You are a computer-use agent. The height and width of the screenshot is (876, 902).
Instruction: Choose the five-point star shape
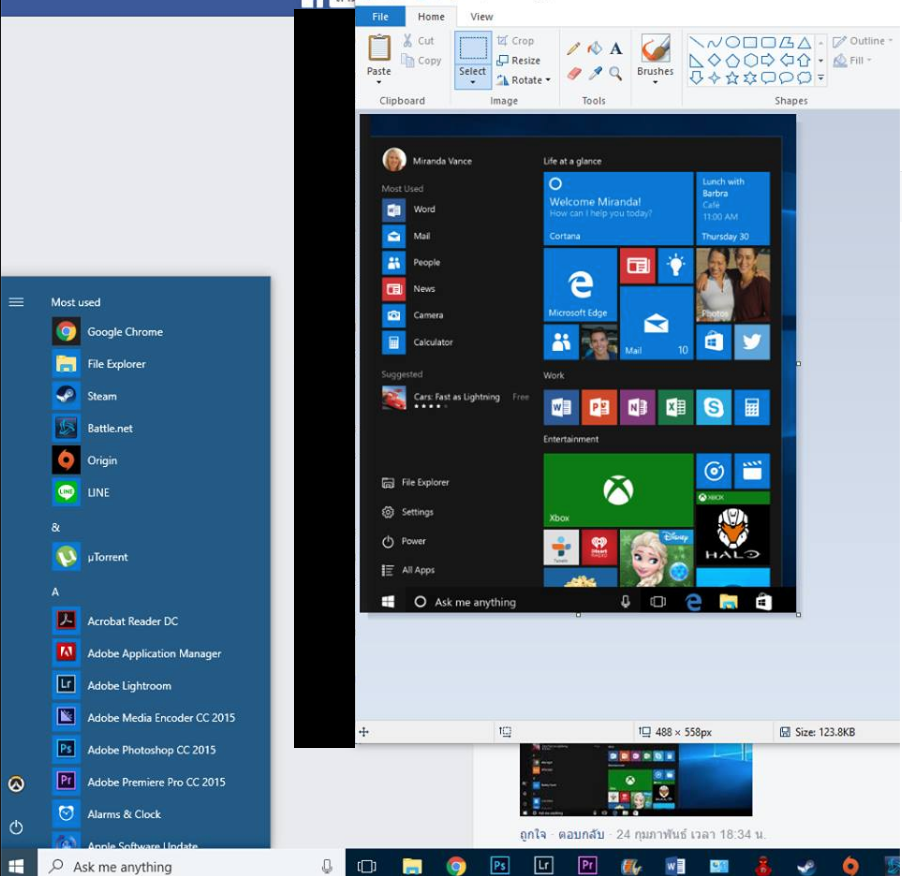(x=733, y=78)
